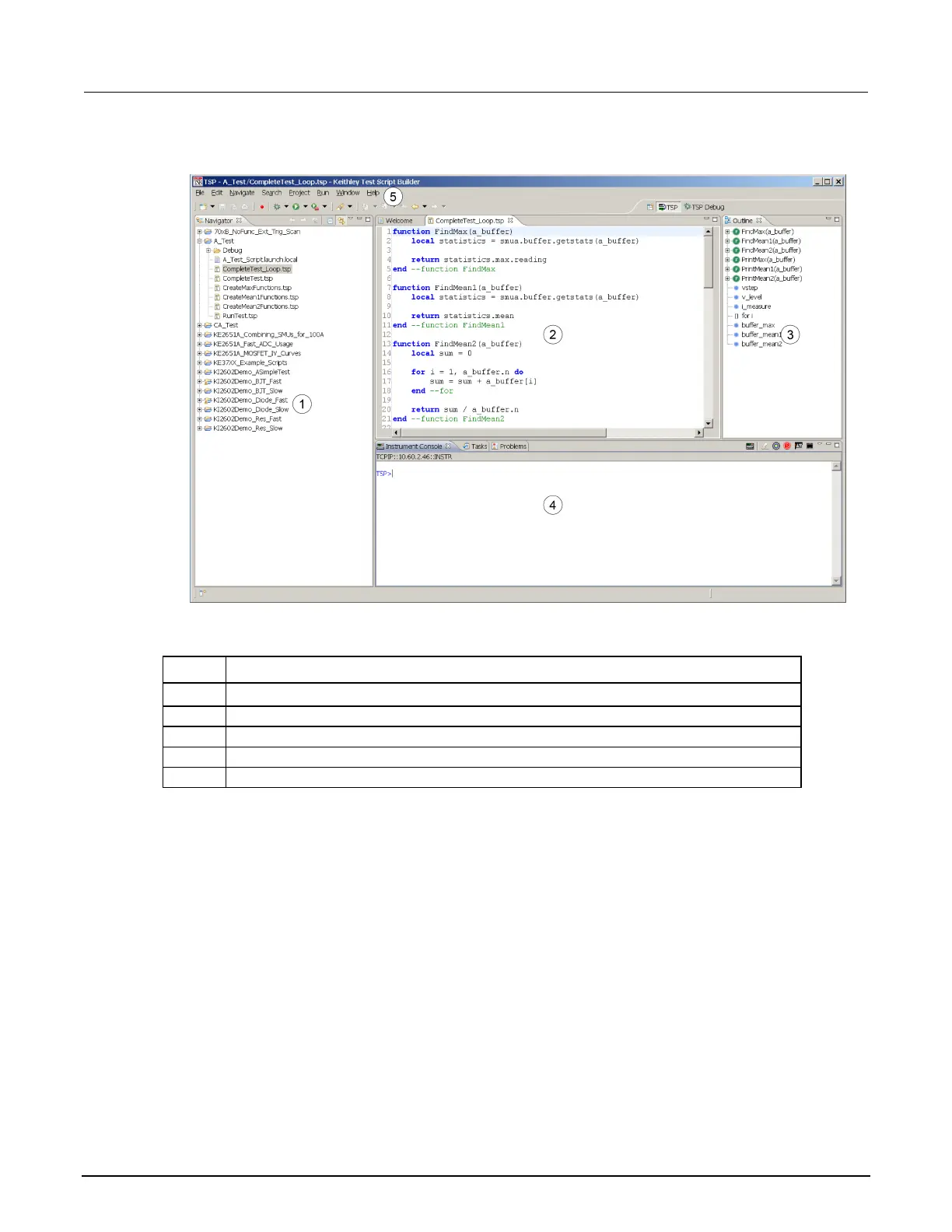The width and height of the screenshot is (952, 1232).
Task: Open the Navigate menu
Action: (242, 193)
